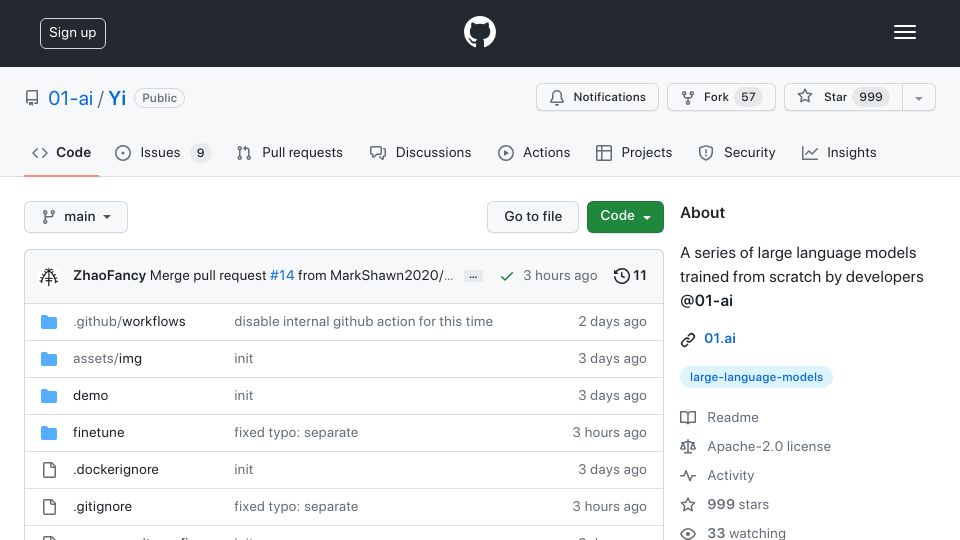This screenshot has width=960, height=540.
Task: Open the Yi repository link
Action: click(x=117, y=98)
